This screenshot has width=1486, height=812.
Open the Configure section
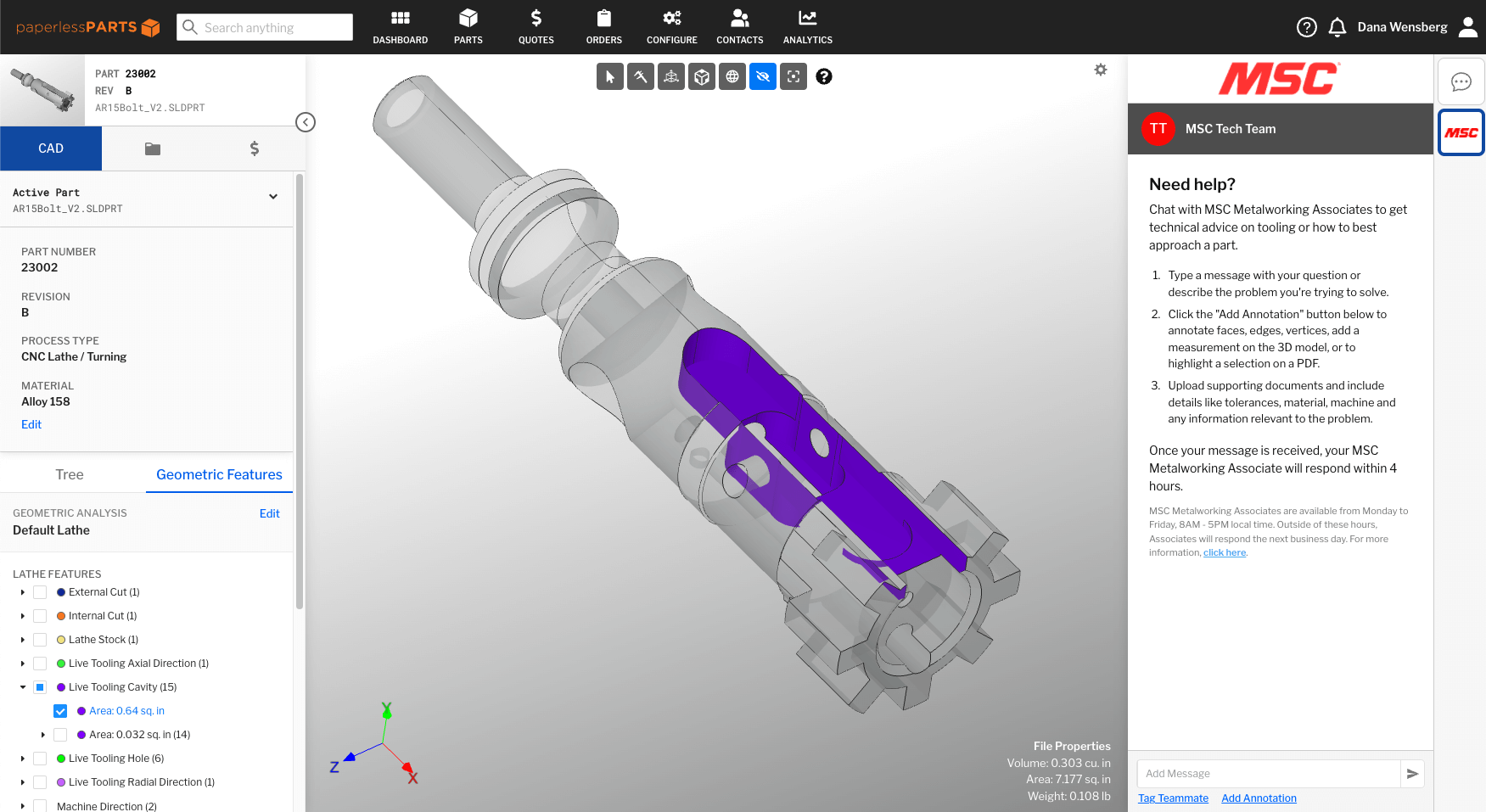[672, 27]
